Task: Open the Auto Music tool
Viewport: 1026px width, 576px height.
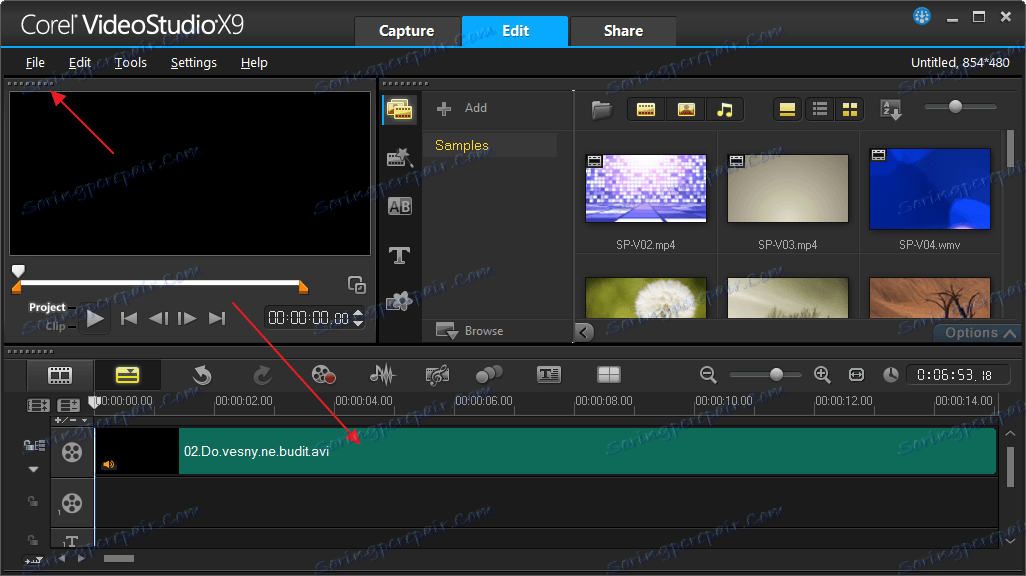Action: pos(437,374)
